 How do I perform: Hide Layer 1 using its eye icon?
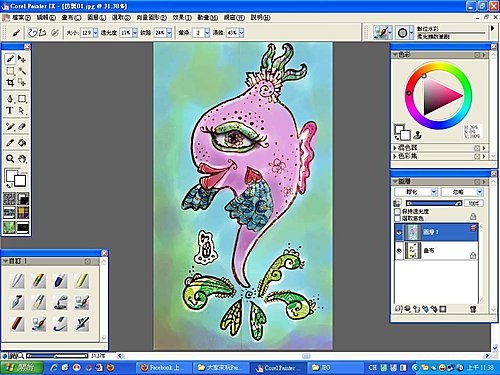pyautogui.click(x=399, y=232)
